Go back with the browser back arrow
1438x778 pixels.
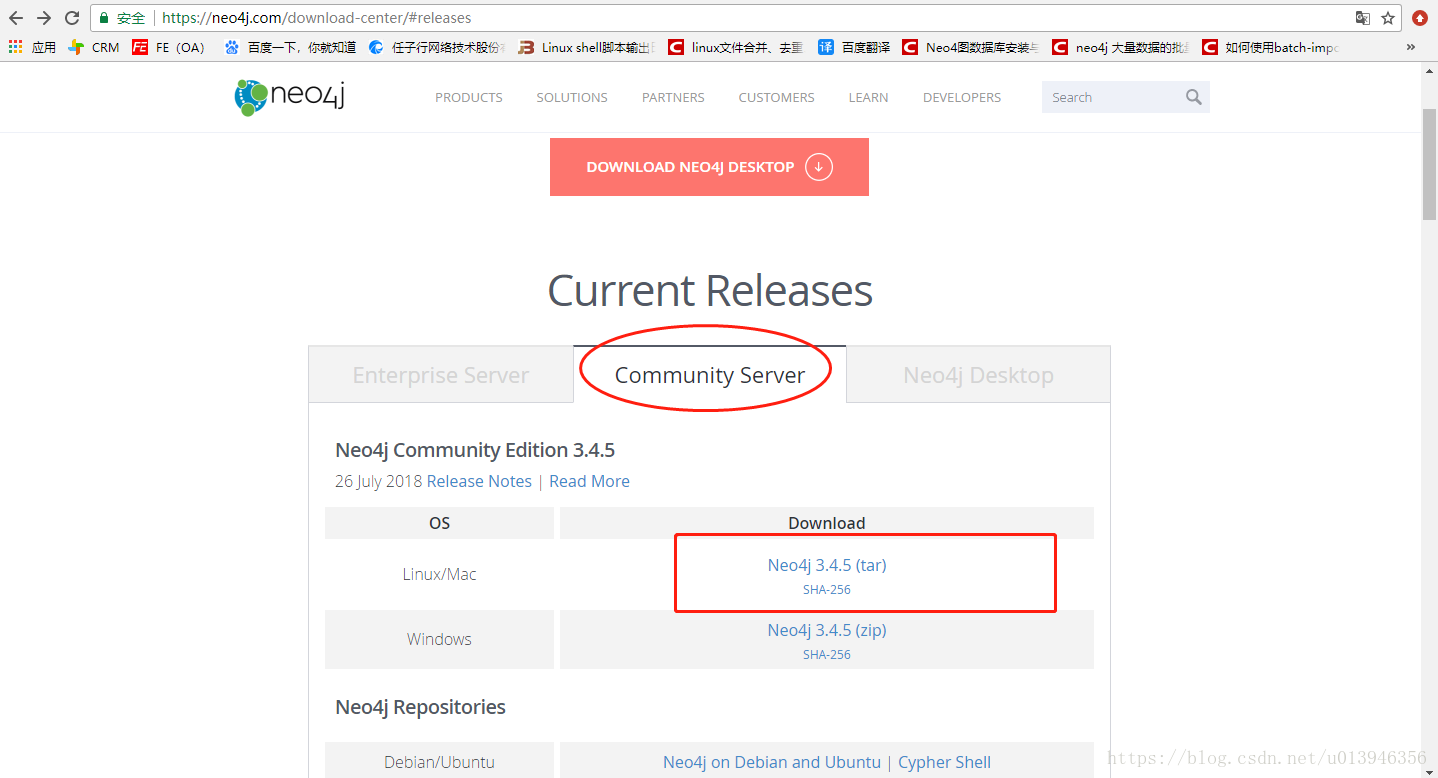click(x=16, y=18)
